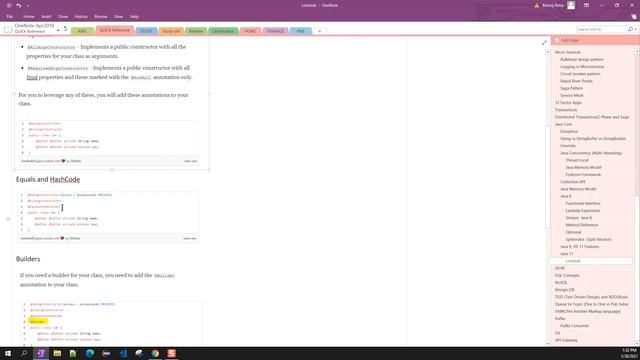Click the OneNote taskbar icon

(41, 353)
